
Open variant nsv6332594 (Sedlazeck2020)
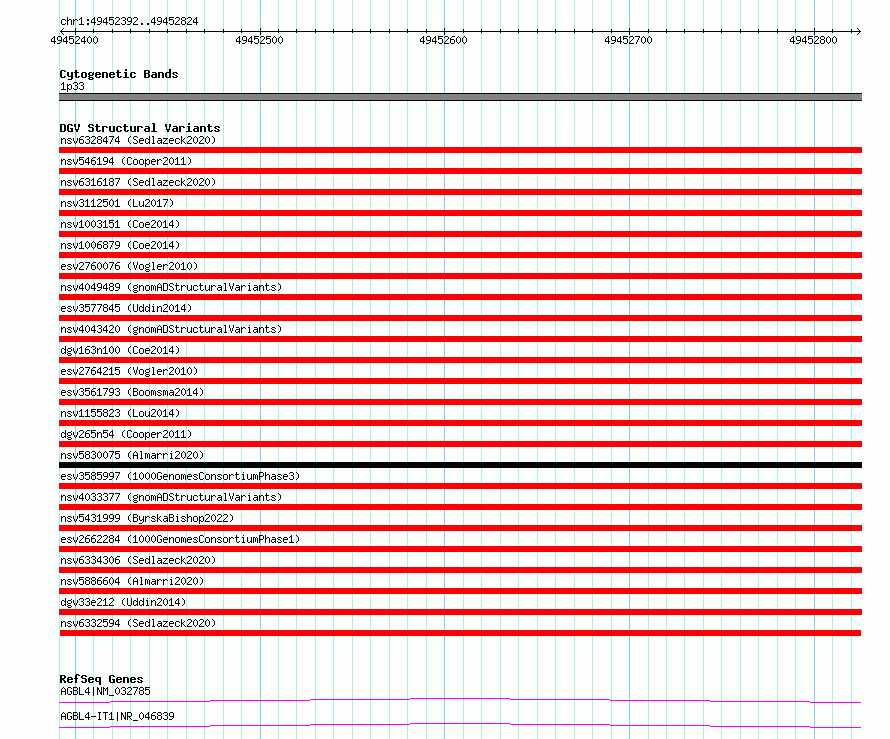pyautogui.click(x=138, y=623)
